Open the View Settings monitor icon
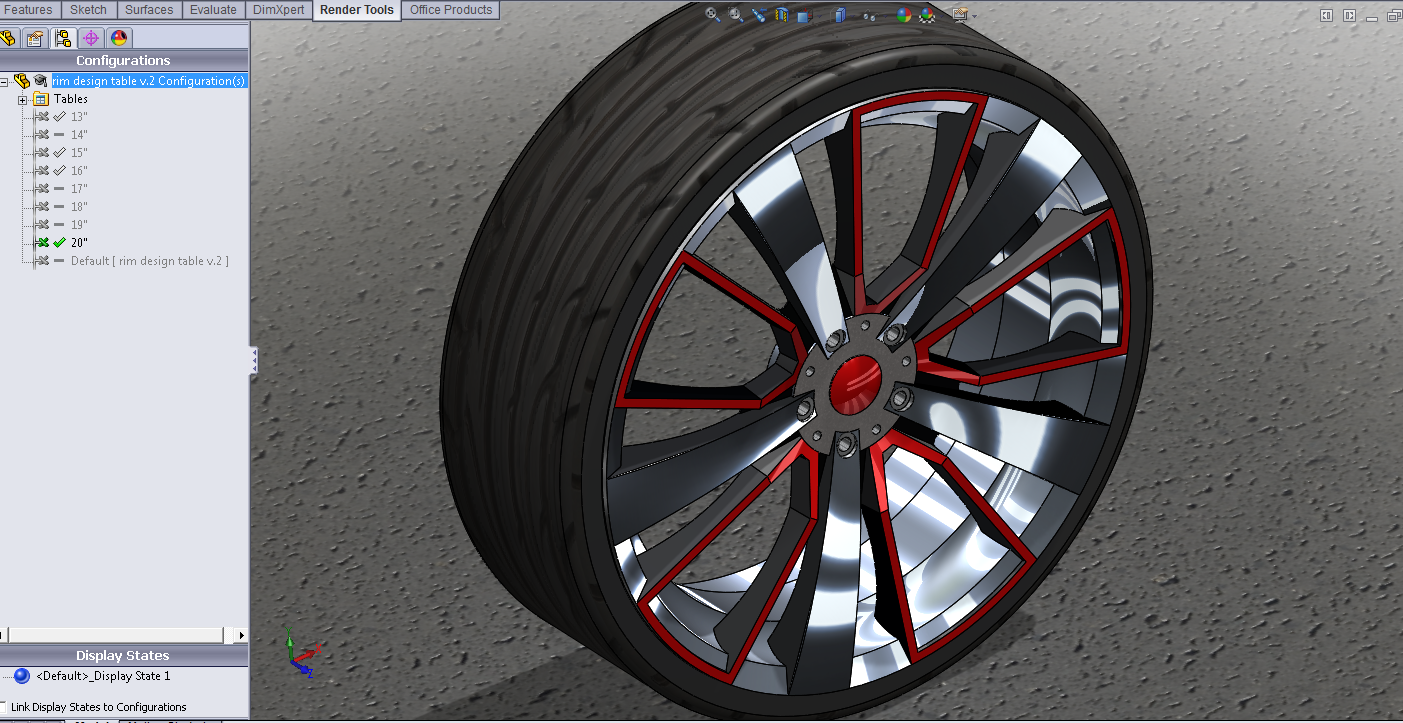Viewport: 1403px width, 723px height. pyautogui.click(x=959, y=15)
